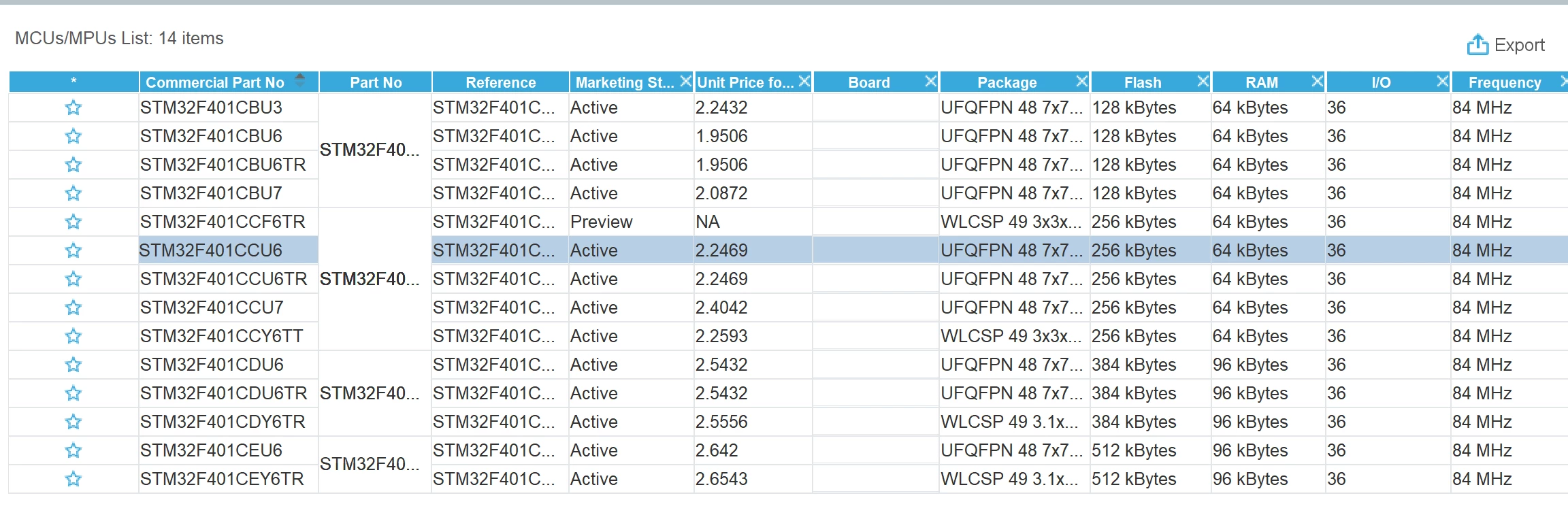This screenshot has width=1568, height=517.
Task: Favorite the STM32F401CEY6TR star icon
Action: click(x=73, y=479)
